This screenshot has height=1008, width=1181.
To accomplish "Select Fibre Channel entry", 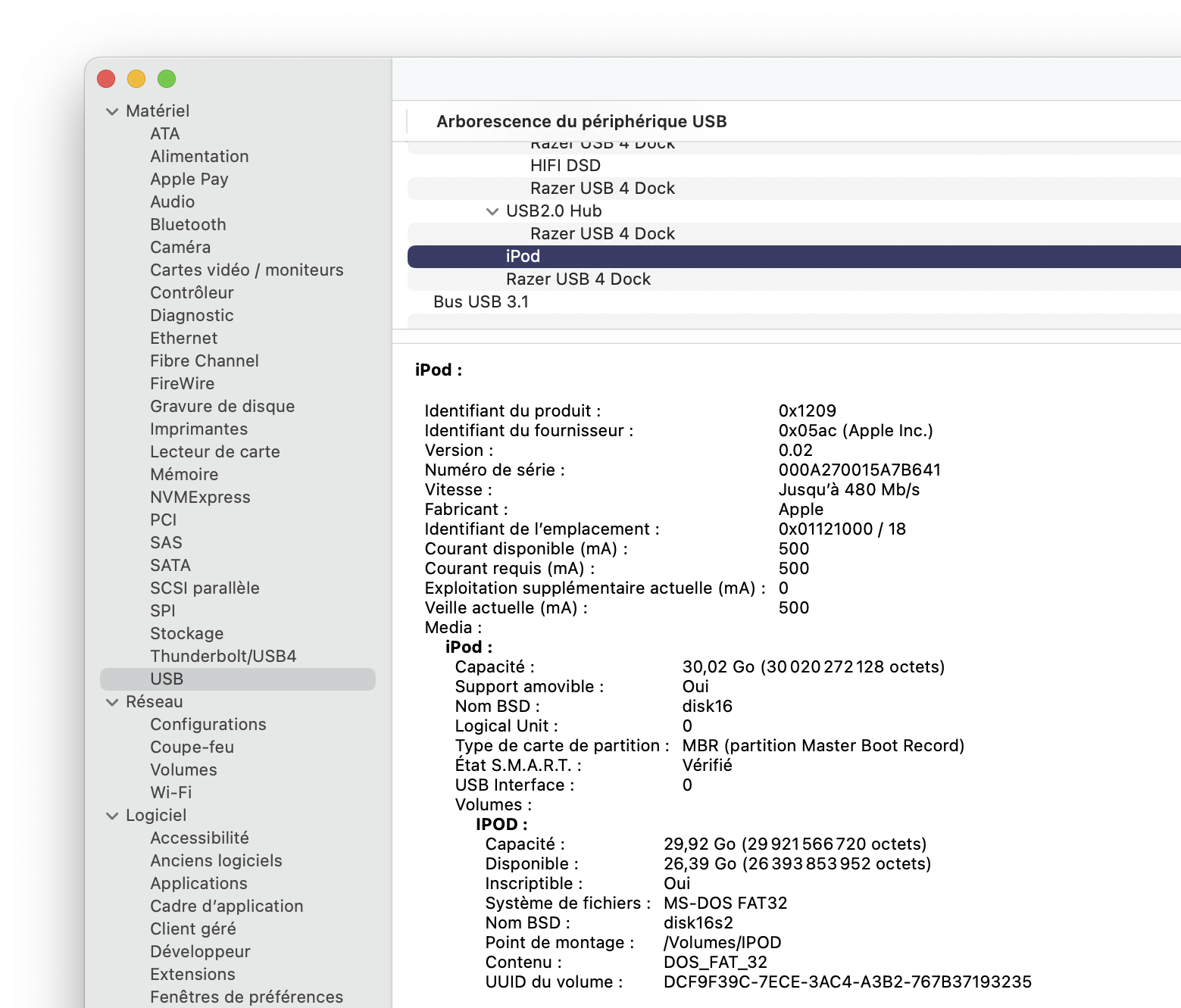I will [x=205, y=361].
